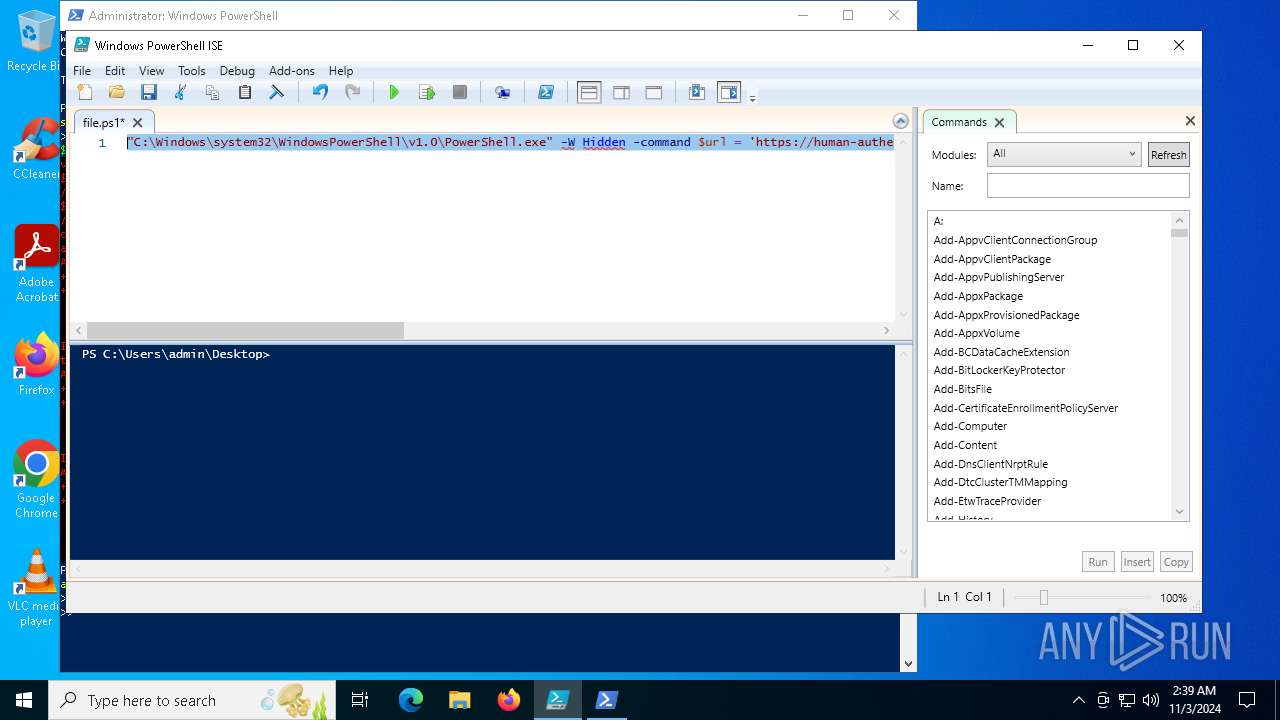Select Add-AppxPackage command
Viewport: 1280px width, 720px height.
(x=978, y=296)
